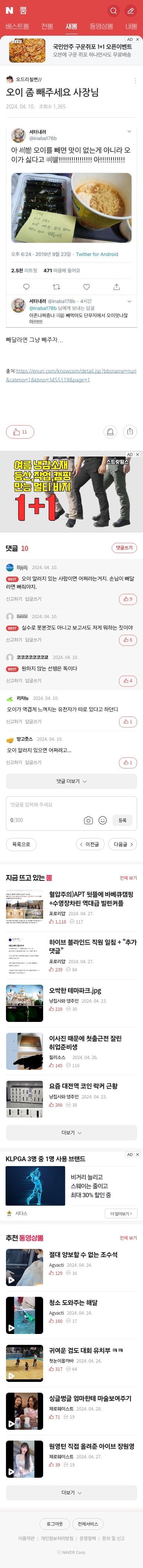This screenshot has height=1568, width=143.
Task: Switch to the 동영상뿜 tab
Action: pyautogui.click(x=101, y=27)
